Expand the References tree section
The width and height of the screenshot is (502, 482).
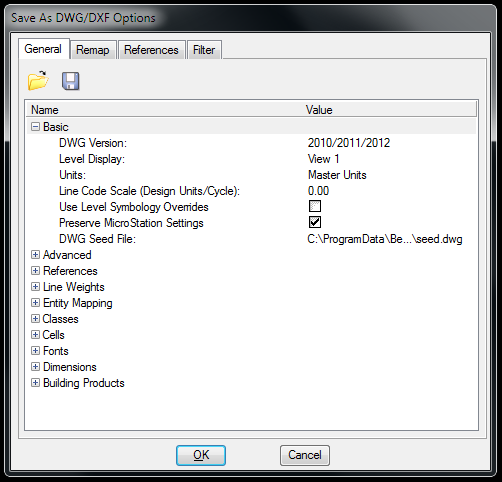pyautogui.click(x=35, y=271)
